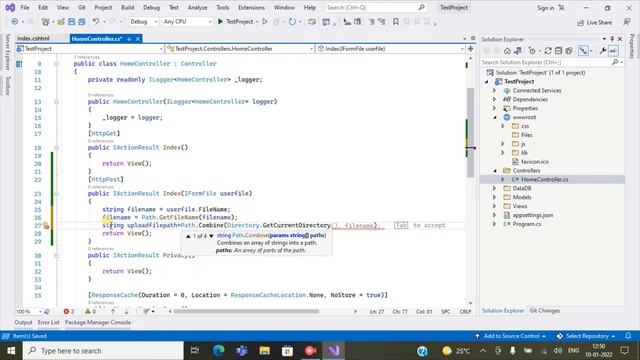Click the error count indicator in editor status
Viewport: 640px width, 360px height.
(69, 311)
